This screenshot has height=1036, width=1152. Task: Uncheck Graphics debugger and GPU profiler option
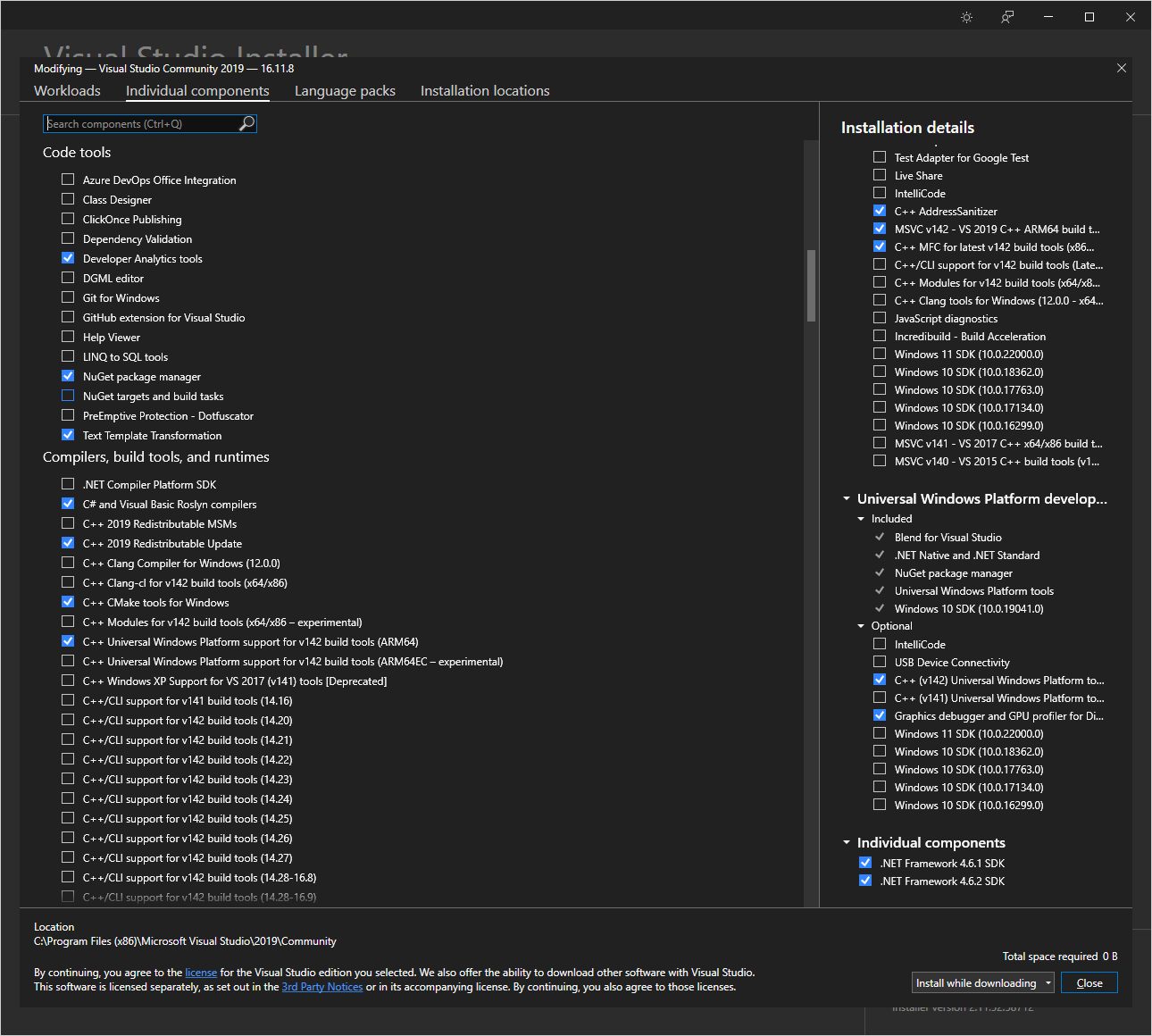[x=880, y=715]
